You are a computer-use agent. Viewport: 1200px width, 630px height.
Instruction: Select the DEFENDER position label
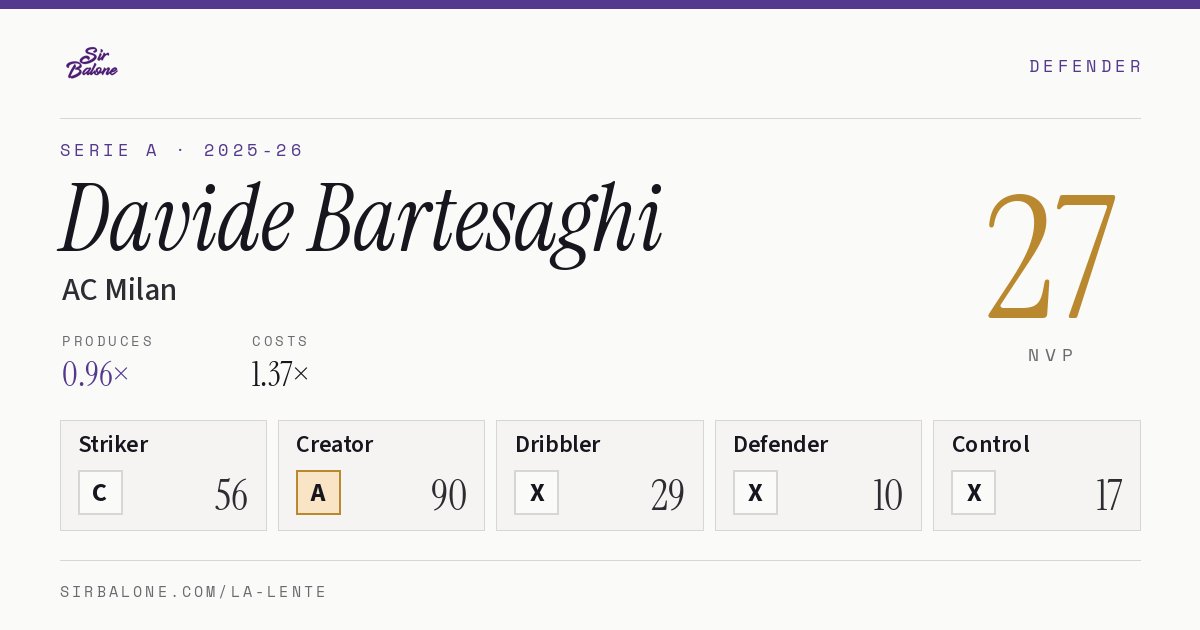[x=1085, y=66]
